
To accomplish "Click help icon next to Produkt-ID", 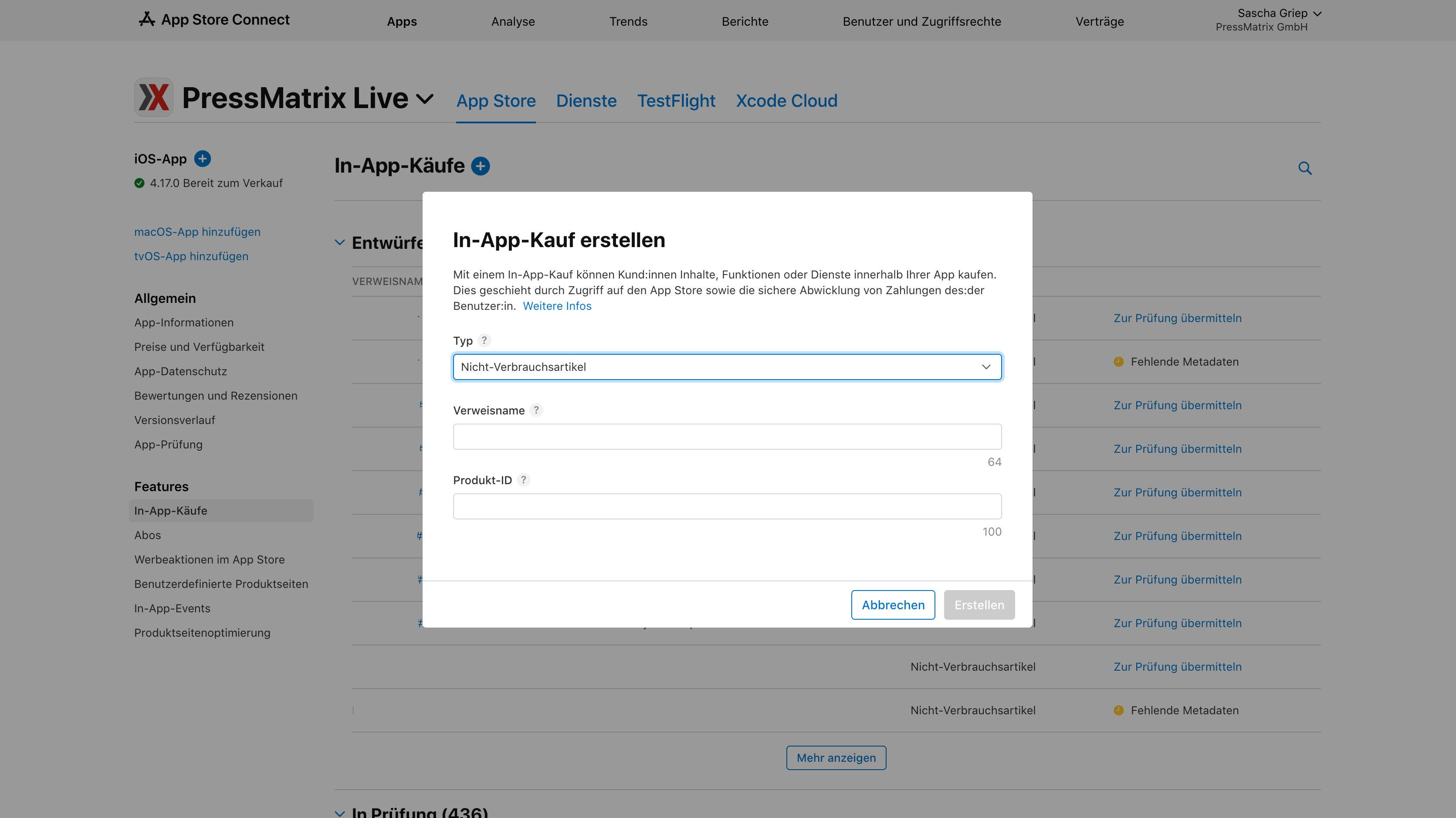I will [523, 480].
